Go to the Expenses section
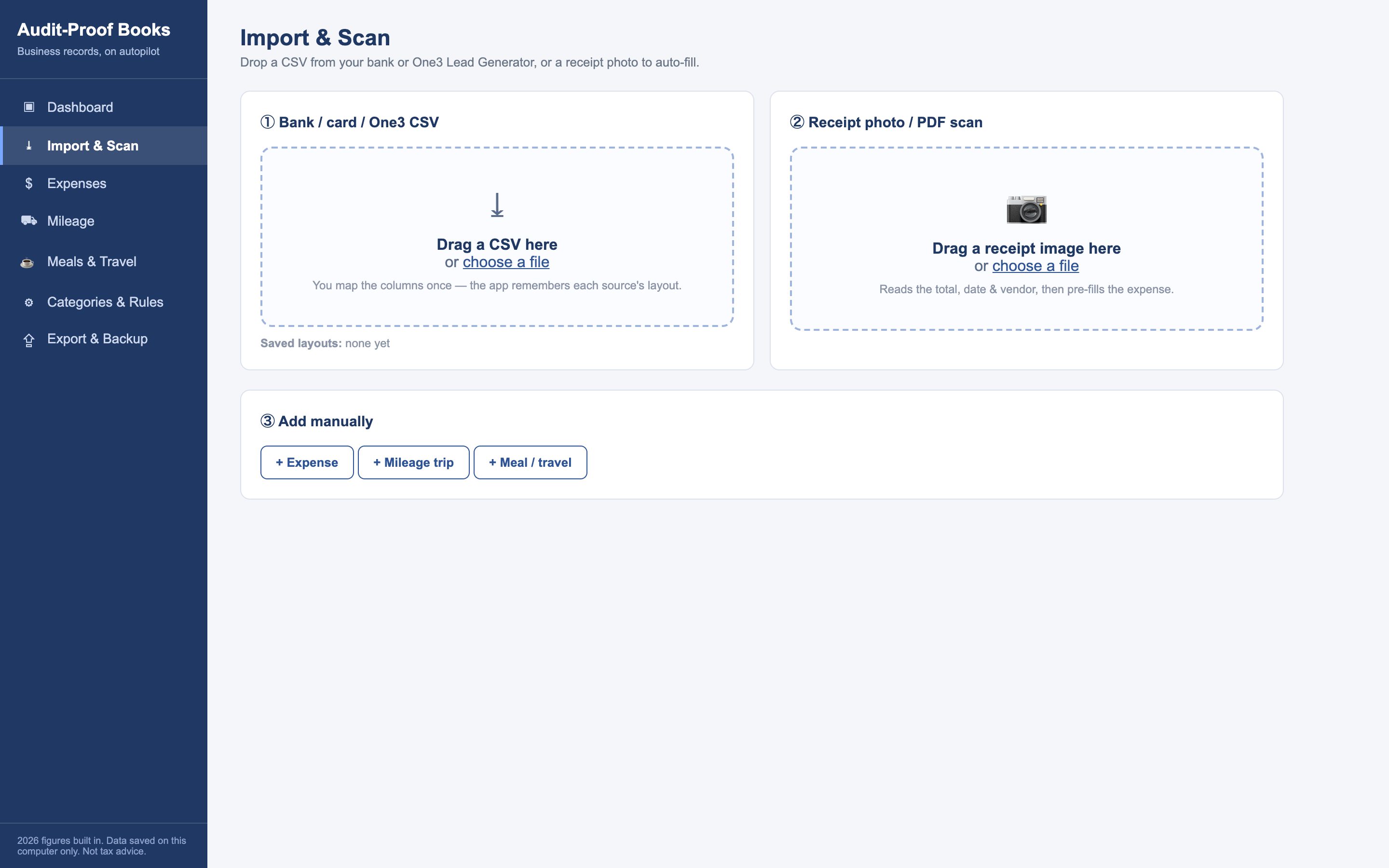 [x=104, y=183]
